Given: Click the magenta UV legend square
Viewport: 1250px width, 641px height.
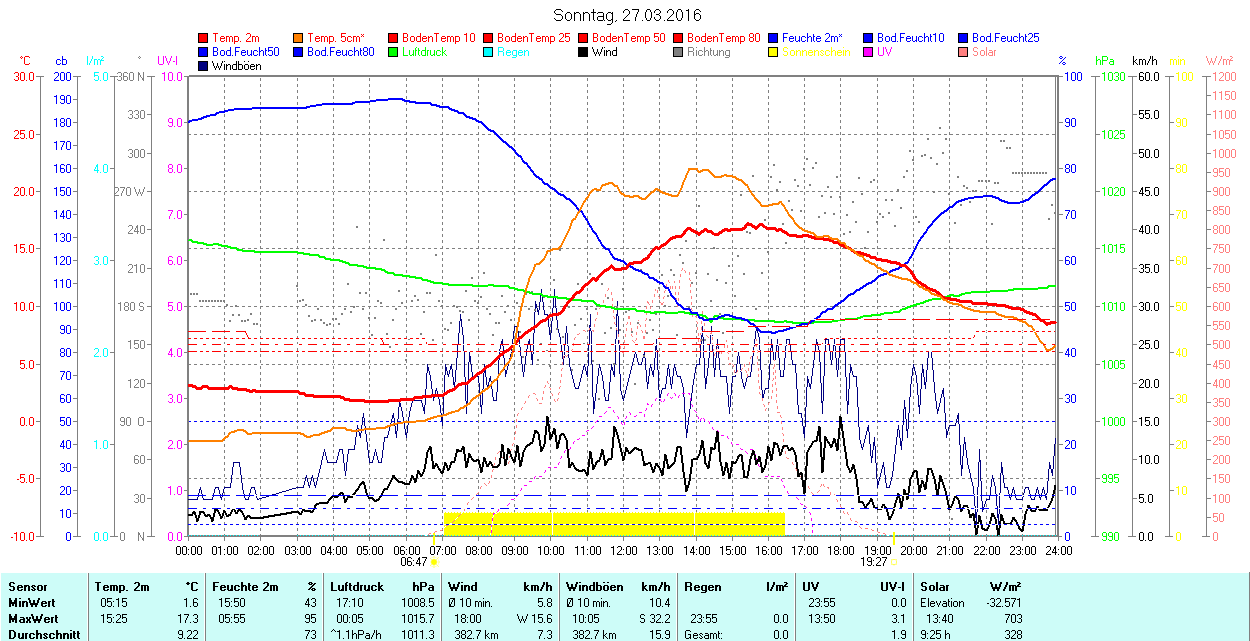Looking at the screenshot, I should (869, 52).
